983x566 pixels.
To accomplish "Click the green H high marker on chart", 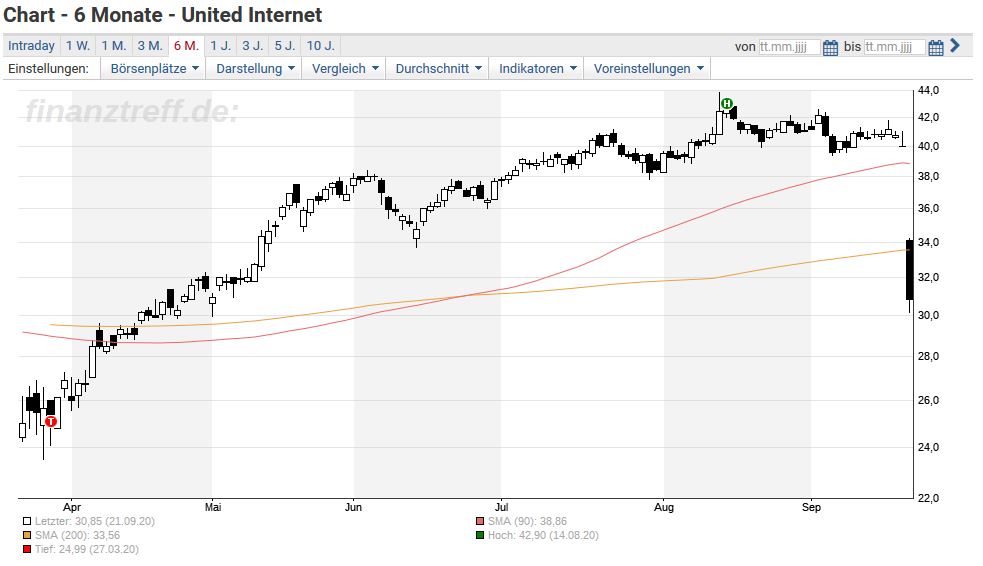I will tap(726, 103).
